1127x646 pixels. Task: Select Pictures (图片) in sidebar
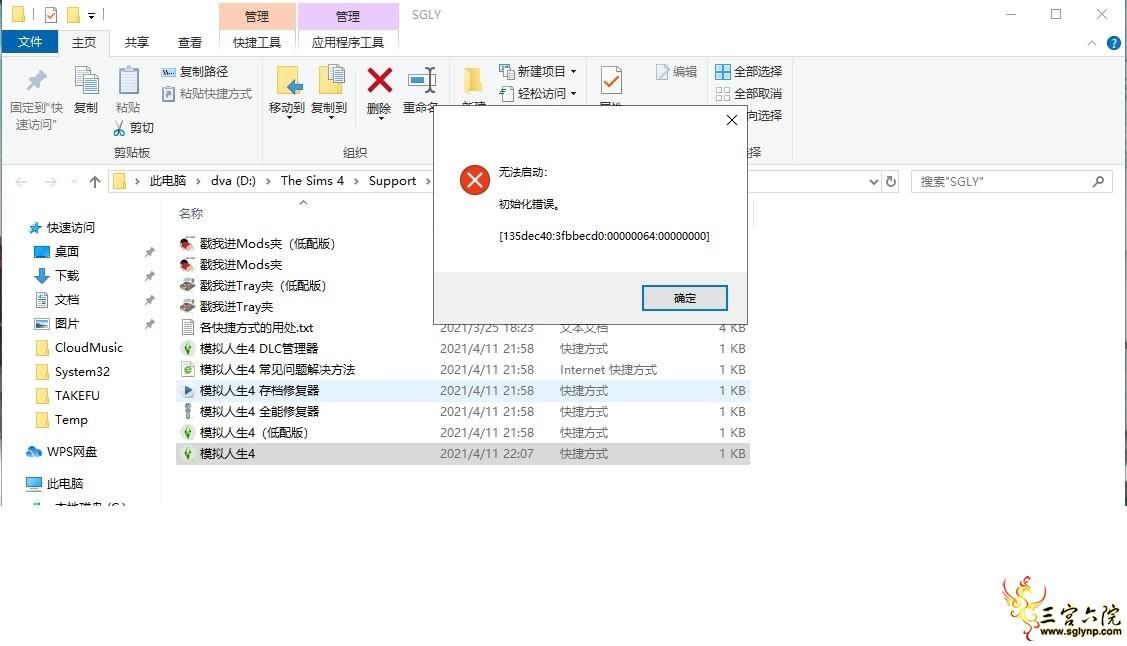click(x=58, y=324)
